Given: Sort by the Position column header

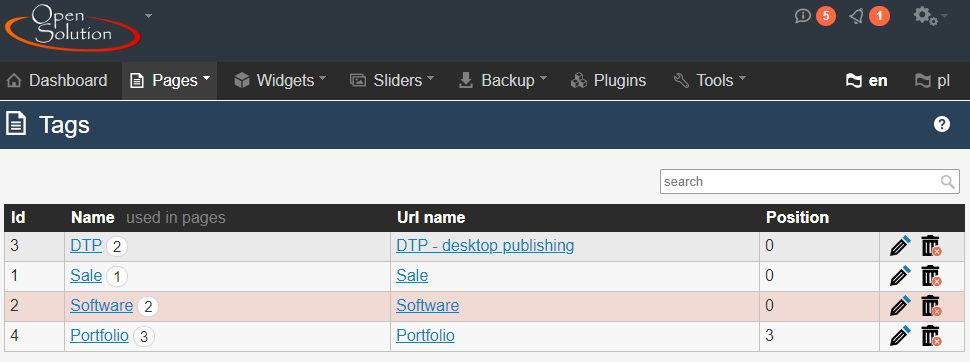Looking at the screenshot, I should 797,218.
